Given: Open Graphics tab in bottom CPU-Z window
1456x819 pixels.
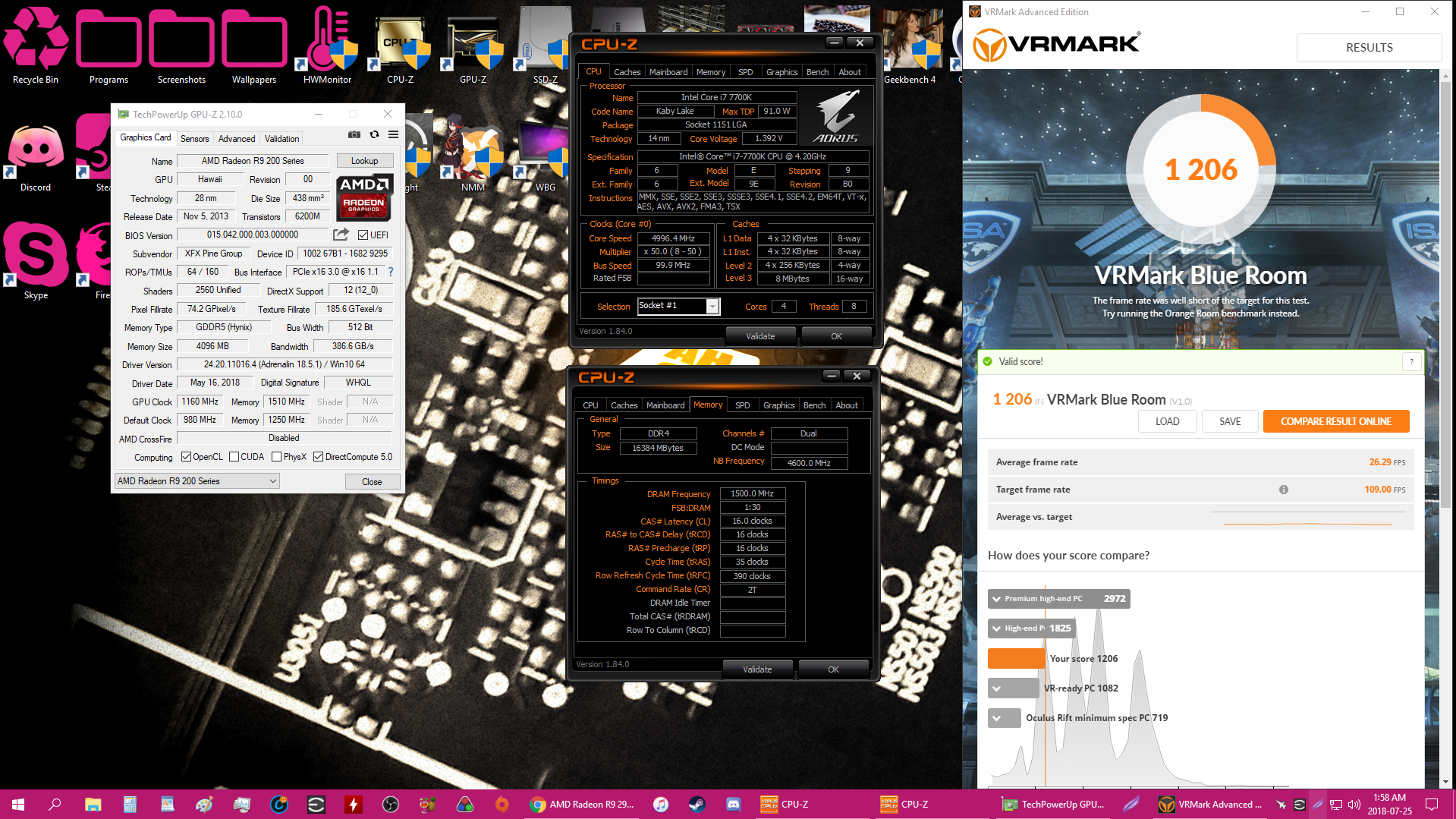Looking at the screenshot, I should point(779,405).
